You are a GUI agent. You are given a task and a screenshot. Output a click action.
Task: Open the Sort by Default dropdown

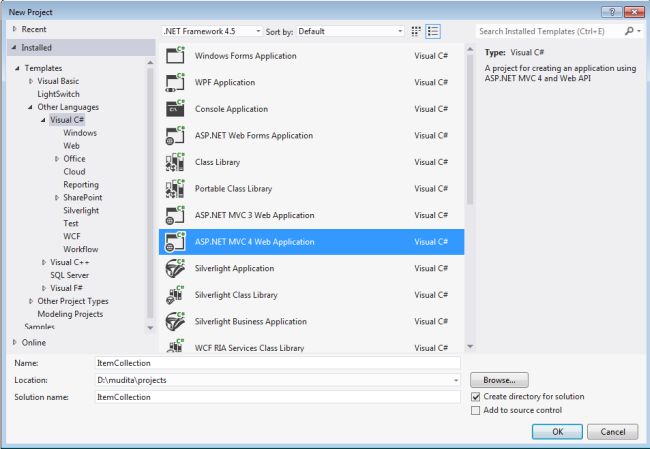[x=350, y=32]
